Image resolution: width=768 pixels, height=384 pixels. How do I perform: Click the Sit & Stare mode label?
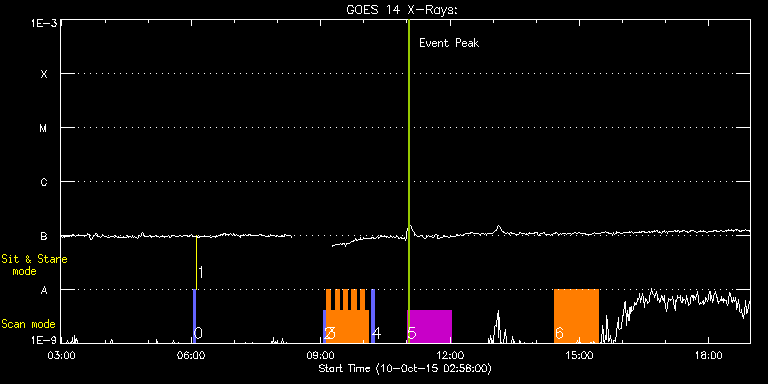click(34, 264)
